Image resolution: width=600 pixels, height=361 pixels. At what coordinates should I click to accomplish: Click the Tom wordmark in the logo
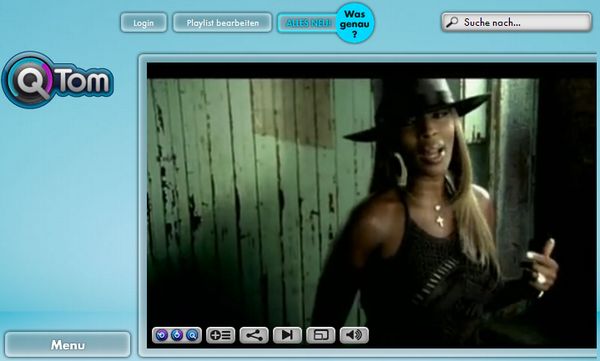[x=84, y=81]
